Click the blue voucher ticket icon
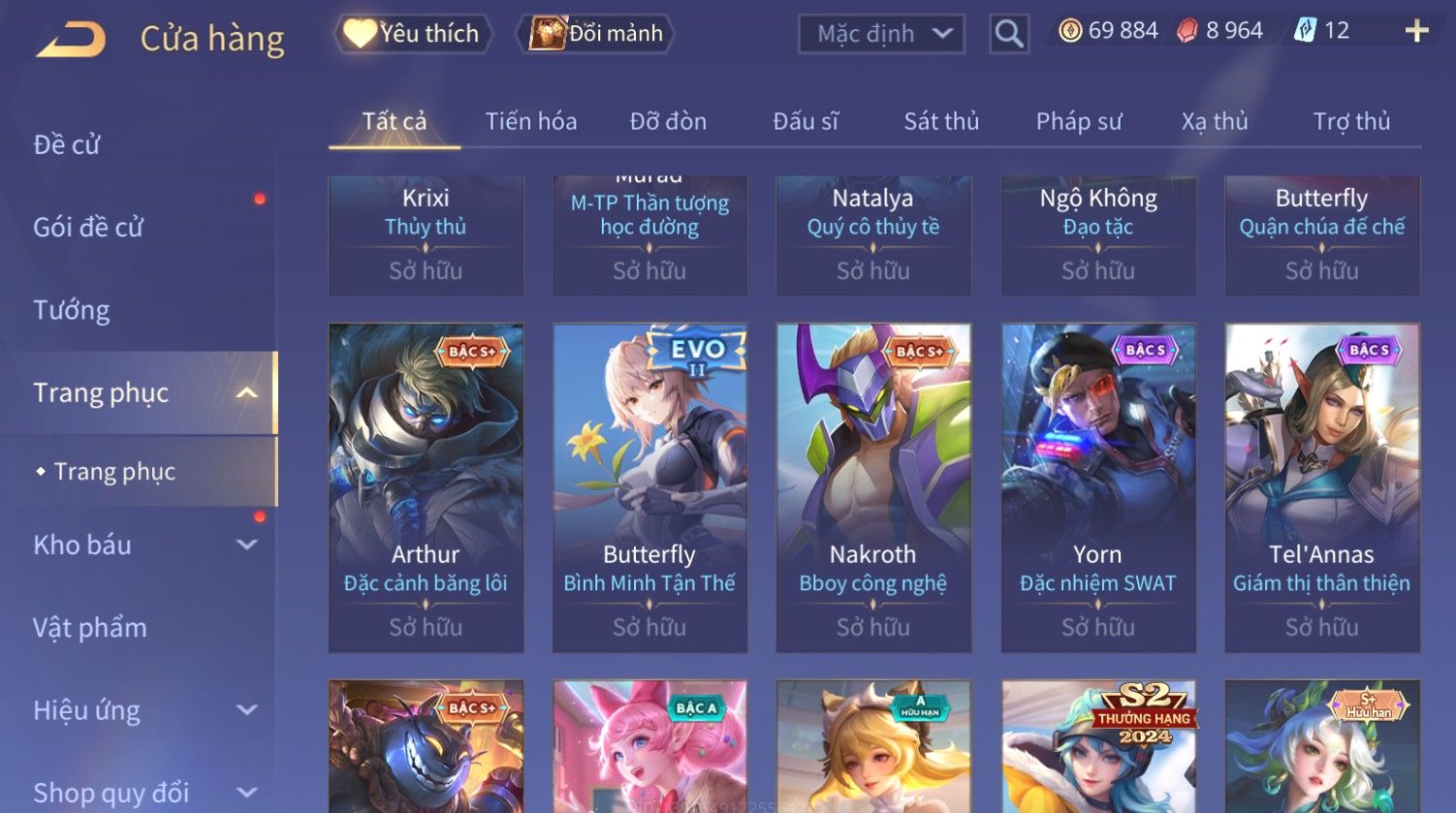Viewport: 1456px width, 813px height. click(x=1305, y=31)
